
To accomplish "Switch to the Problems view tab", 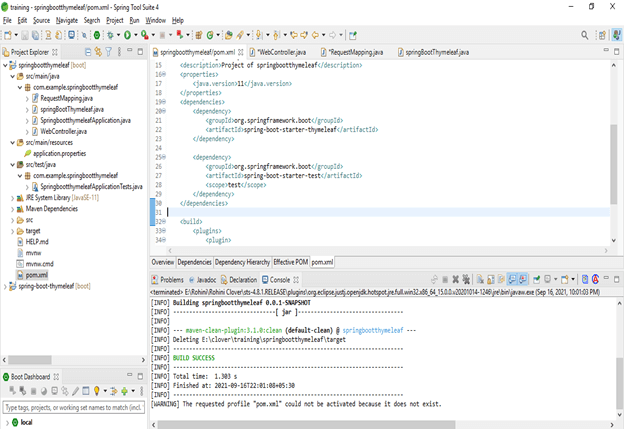I will (x=171, y=280).
